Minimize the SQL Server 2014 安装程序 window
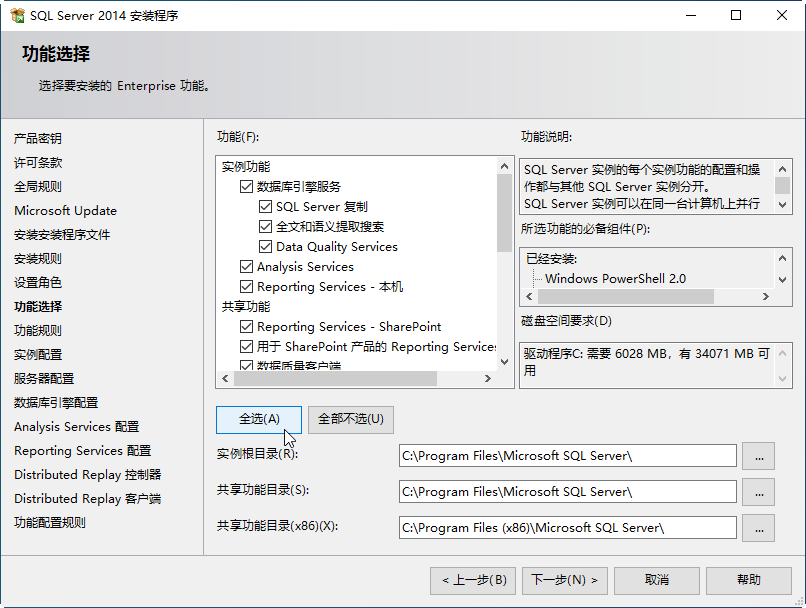The width and height of the screenshot is (806, 608). [x=691, y=15]
